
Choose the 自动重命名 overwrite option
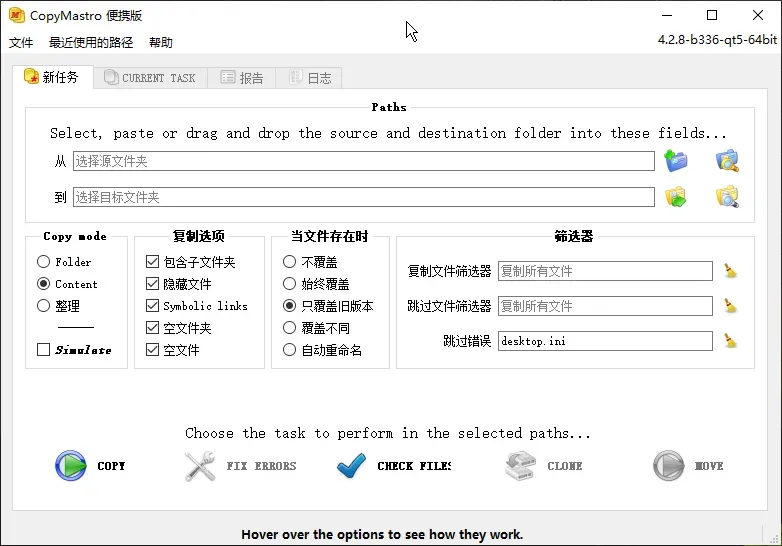[x=290, y=350]
